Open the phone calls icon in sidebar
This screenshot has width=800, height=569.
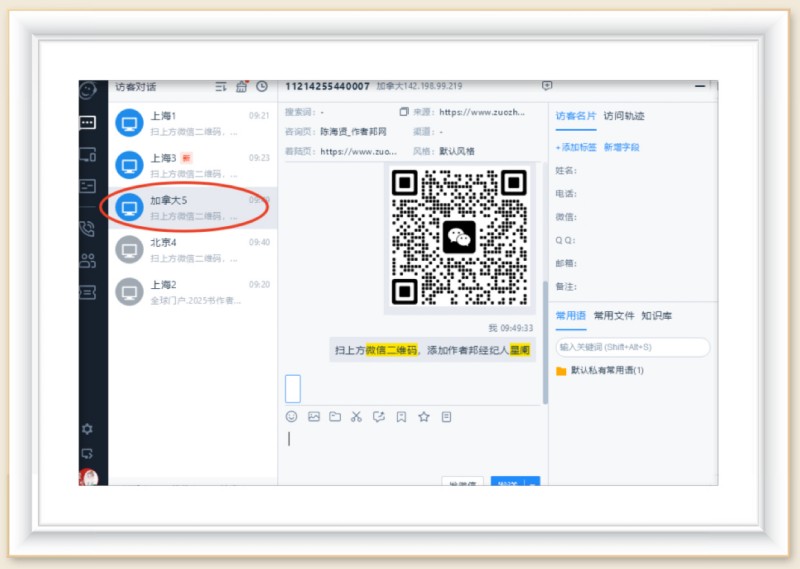pos(88,228)
